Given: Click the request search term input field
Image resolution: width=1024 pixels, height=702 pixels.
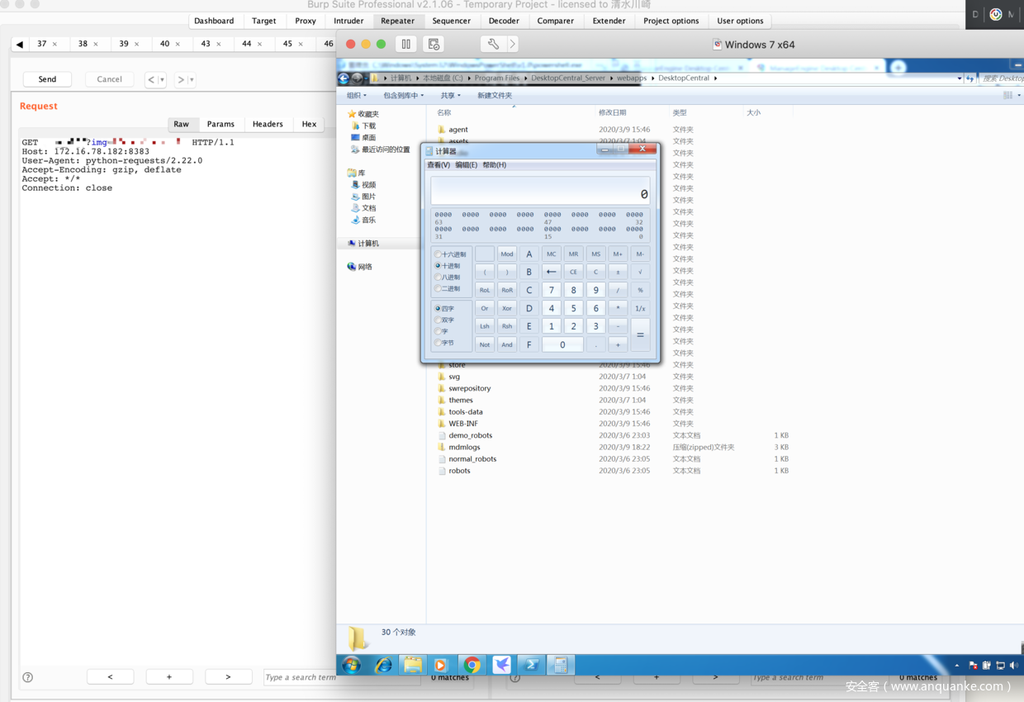Looking at the screenshot, I should [x=299, y=677].
